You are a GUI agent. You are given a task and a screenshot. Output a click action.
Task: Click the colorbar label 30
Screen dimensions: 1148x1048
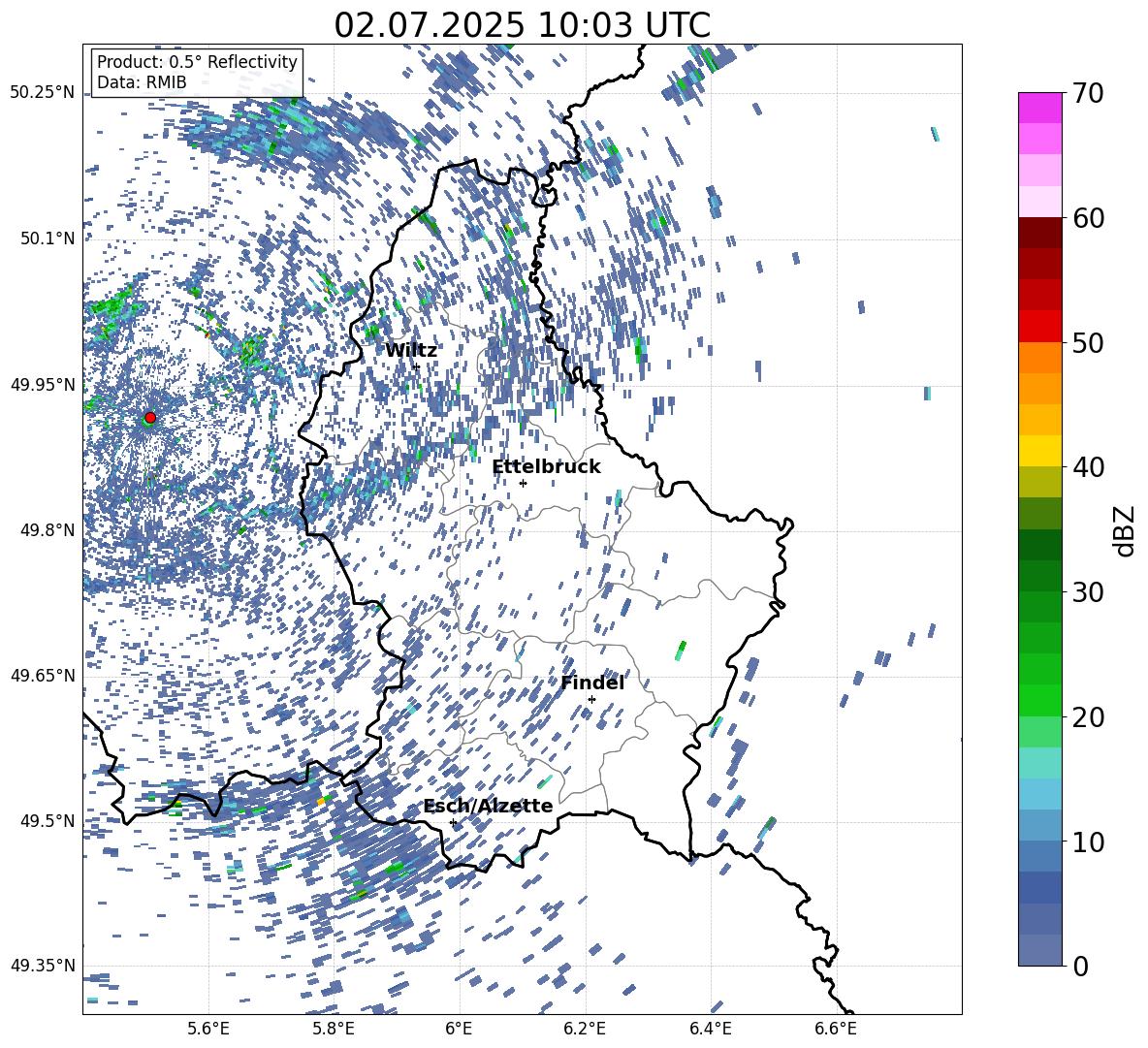click(1088, 592)
